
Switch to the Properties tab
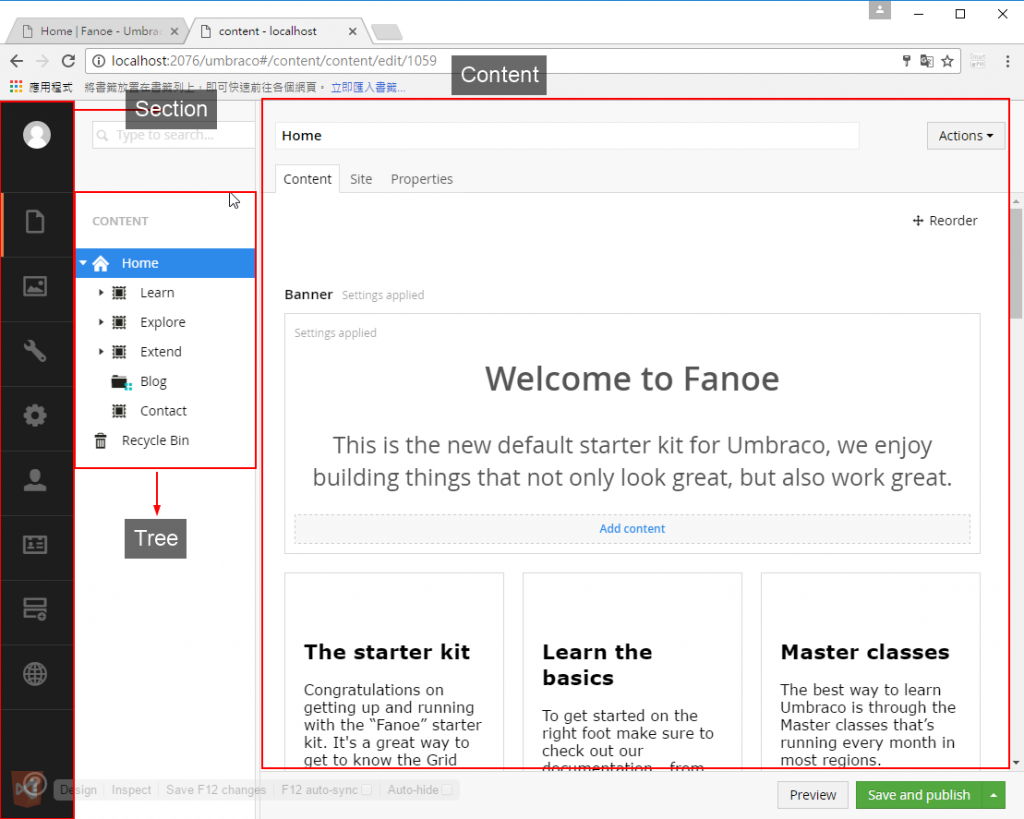[x=421, y=179]
